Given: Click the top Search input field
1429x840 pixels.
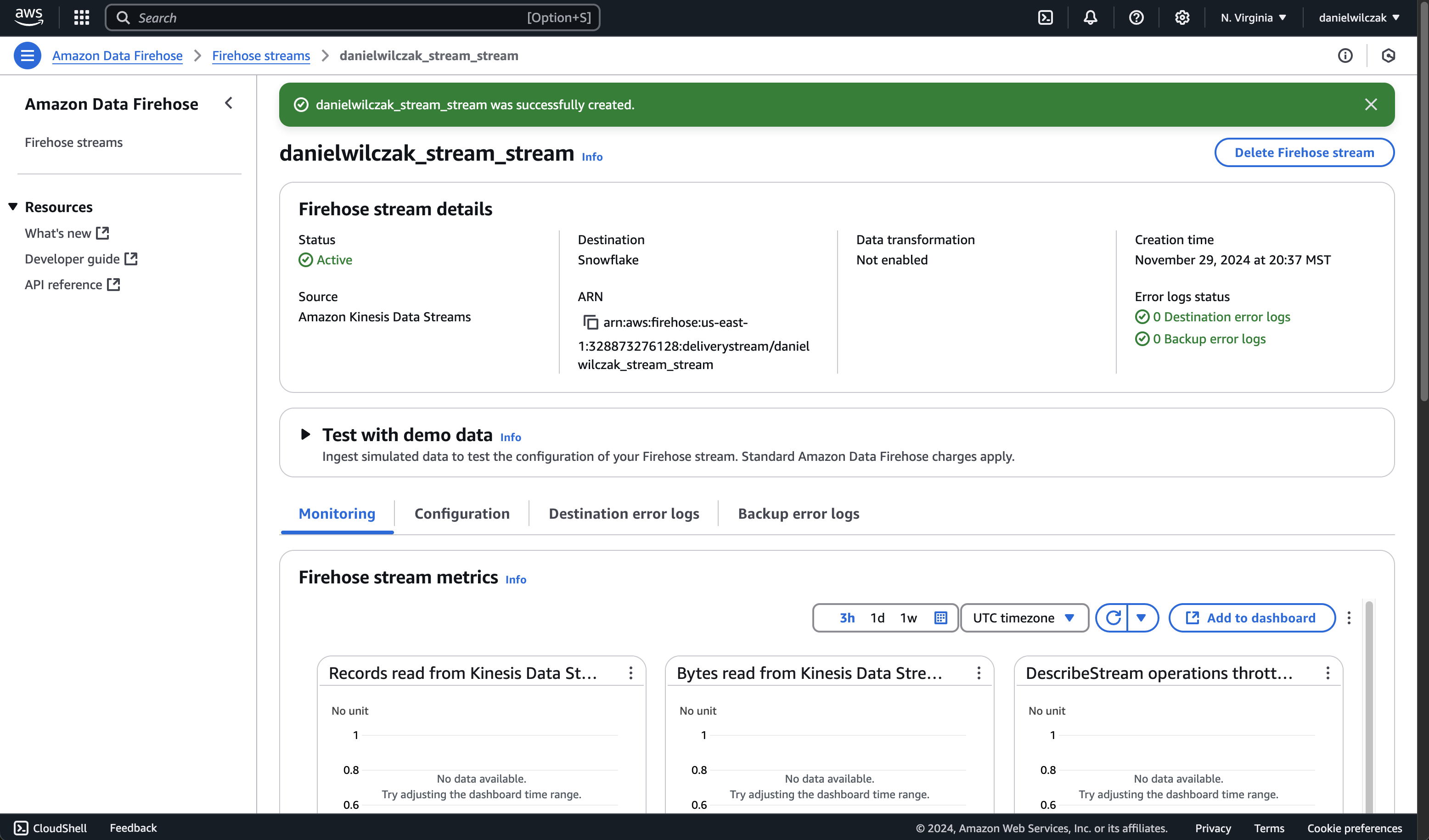Looking at the screenshot, I should point(352,17).
